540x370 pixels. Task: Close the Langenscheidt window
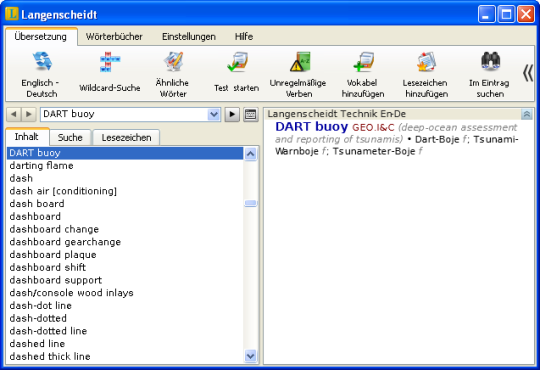pyautogui.click(x=526, y=14)
